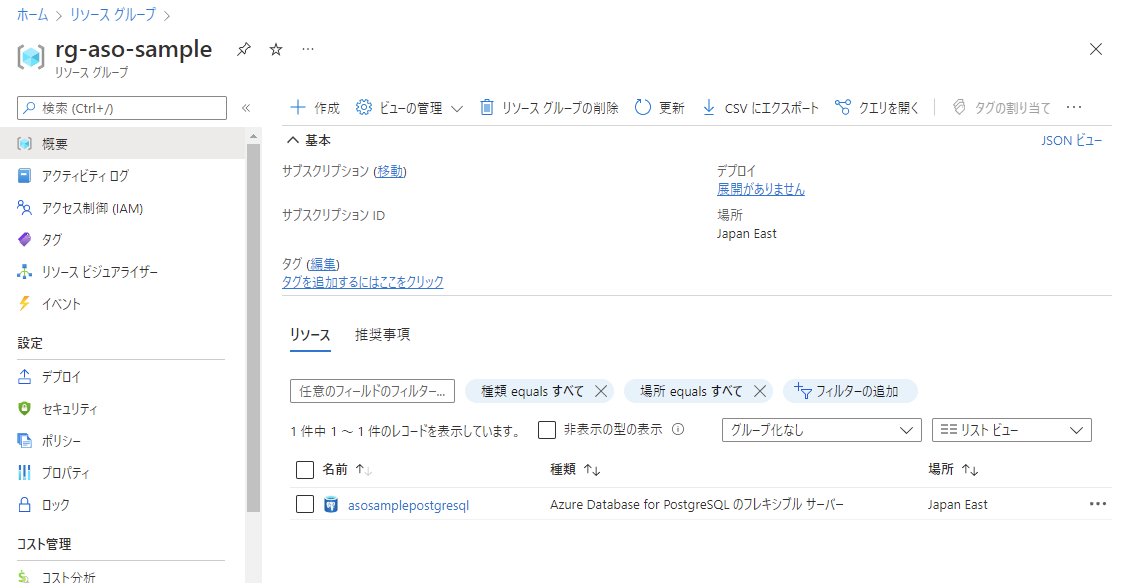
Task: Open the asosamplepostgresql resource
Action: click(x=408, y=505)
